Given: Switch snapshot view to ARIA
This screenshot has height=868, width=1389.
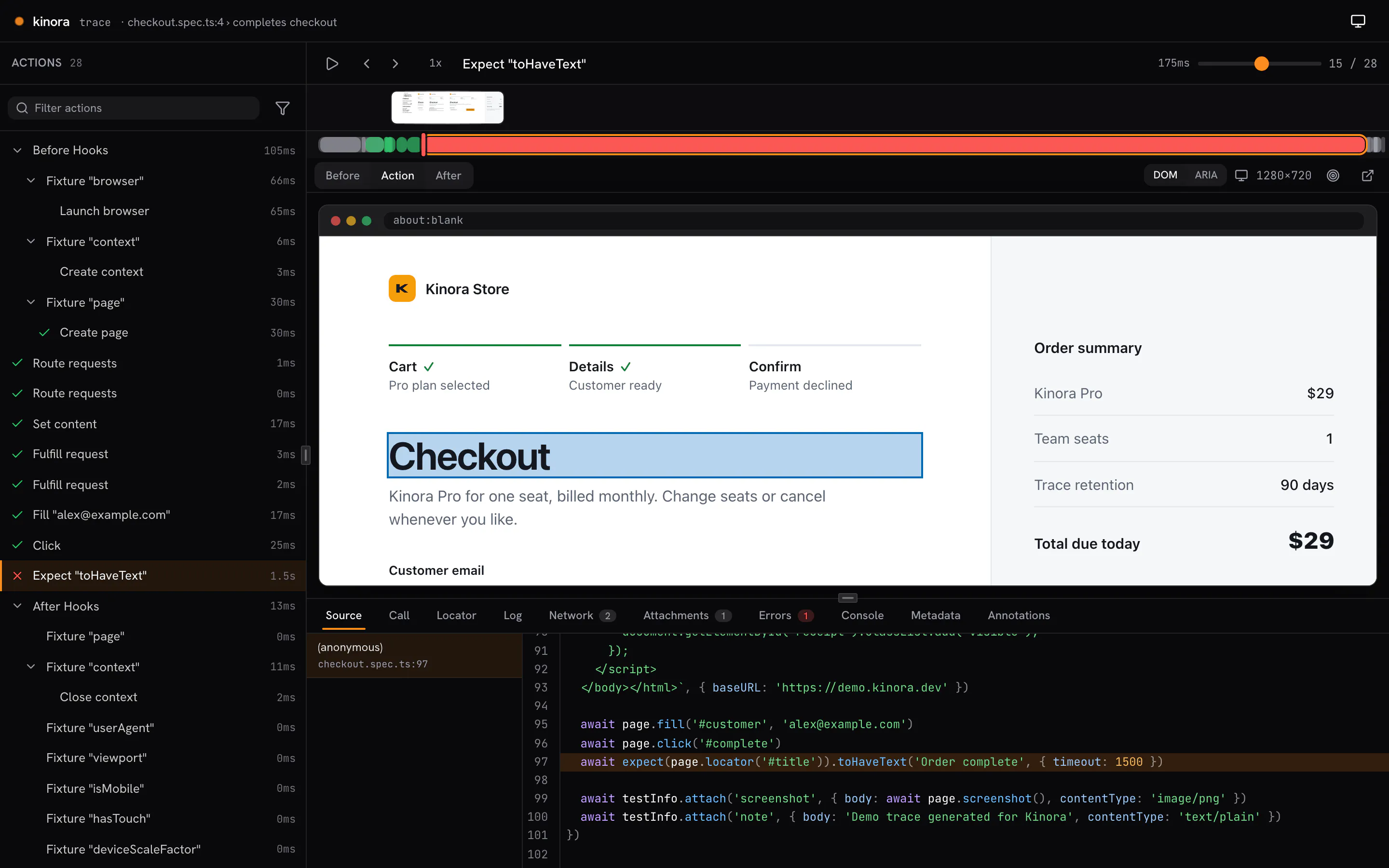Looking at the screenshot, I should click(1206, 175).
